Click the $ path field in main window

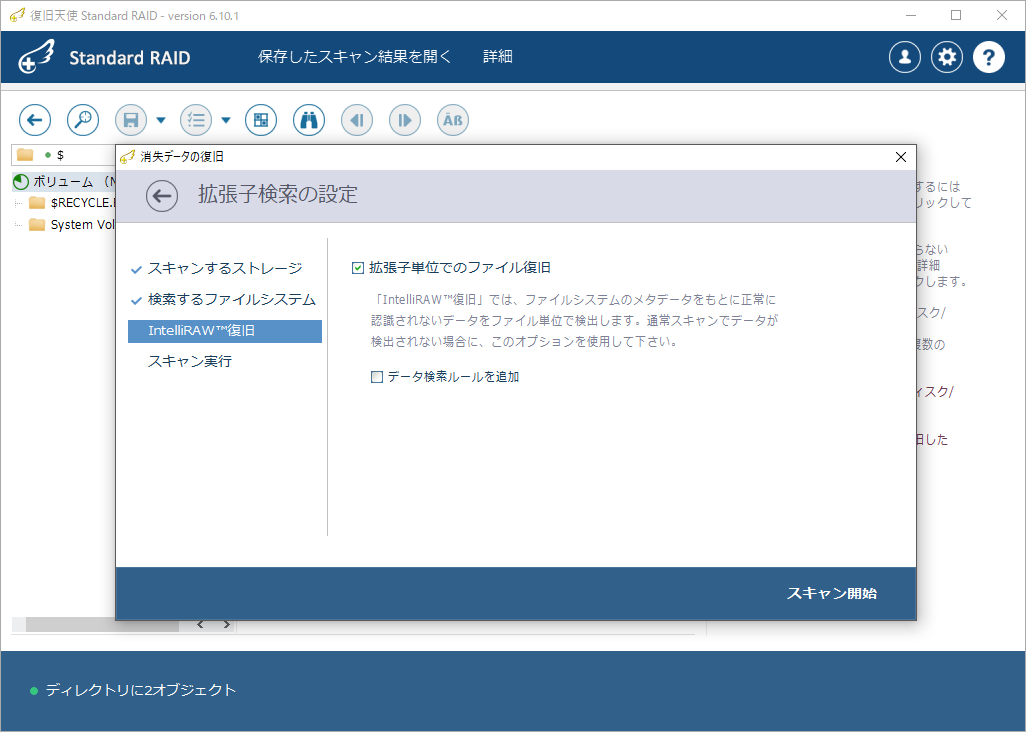click(64, 155)
